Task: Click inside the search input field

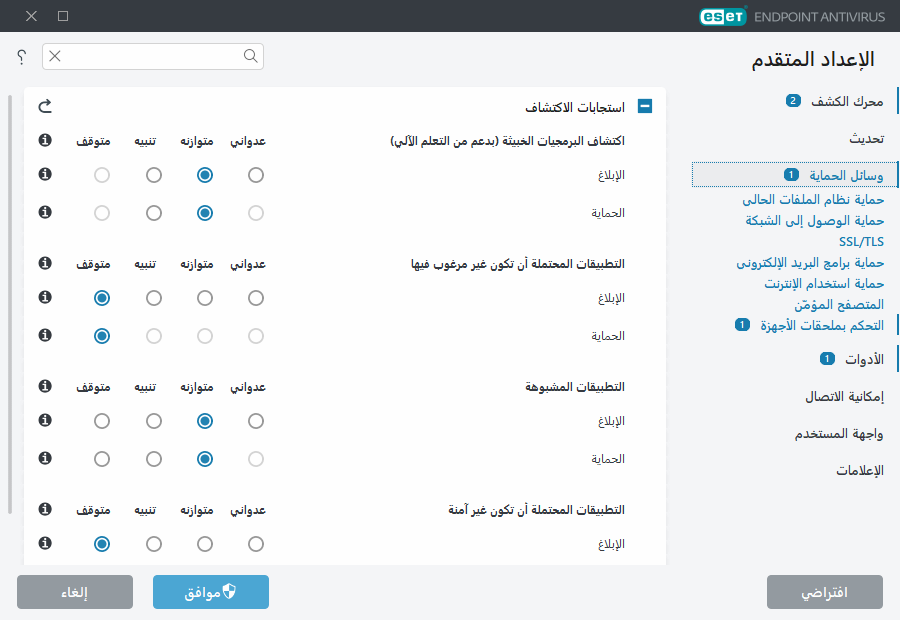Action: coord(150,57)
